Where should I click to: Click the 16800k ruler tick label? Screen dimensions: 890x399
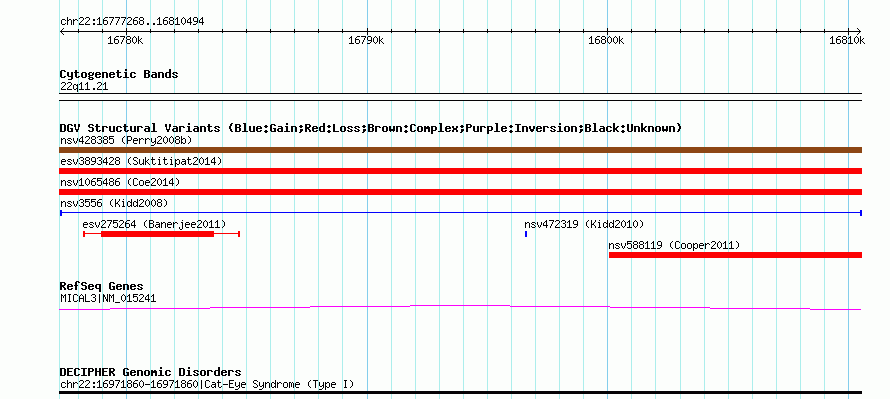click(x=607, y=40)
